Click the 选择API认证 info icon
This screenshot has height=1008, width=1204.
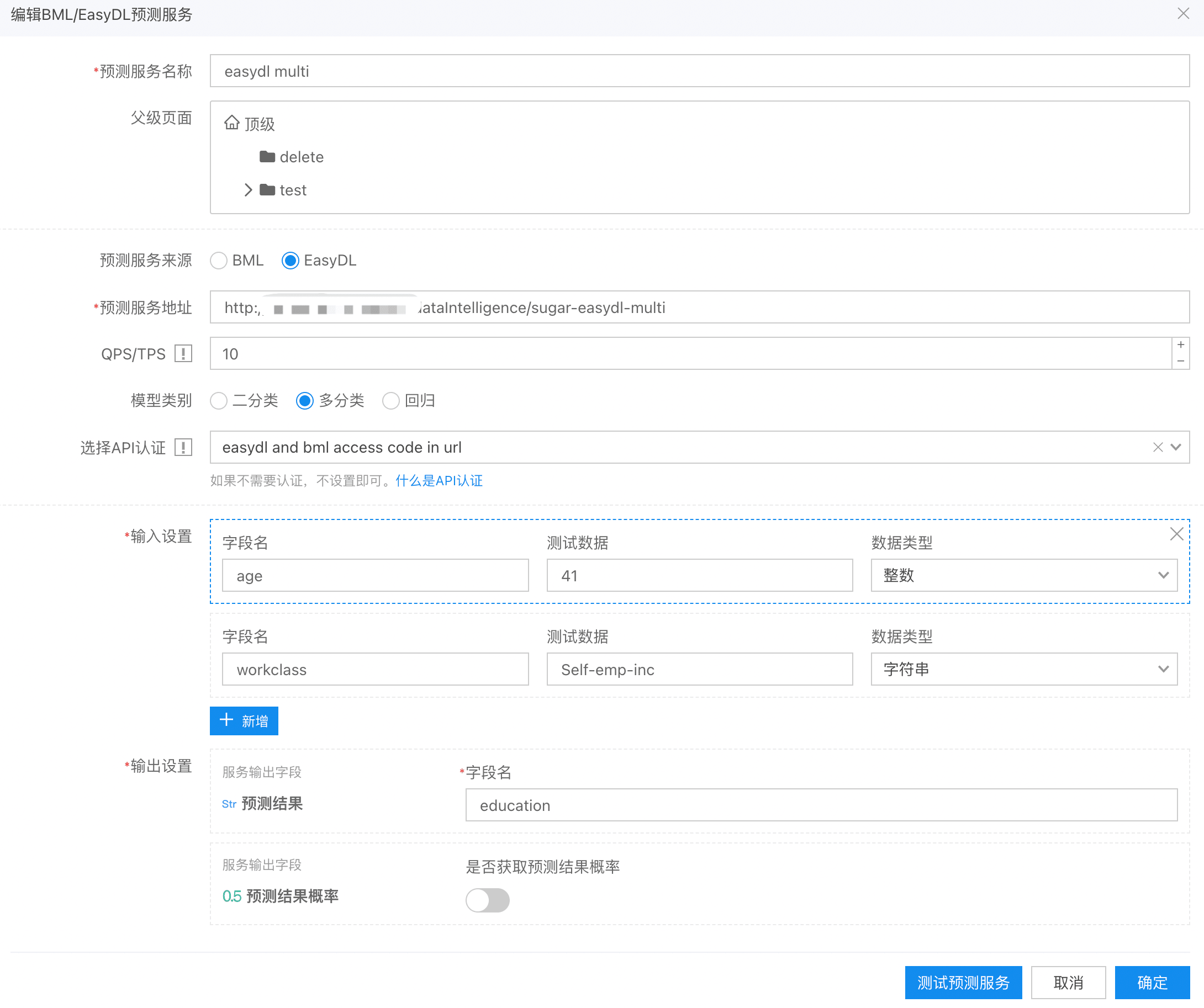tap(183, 447)
